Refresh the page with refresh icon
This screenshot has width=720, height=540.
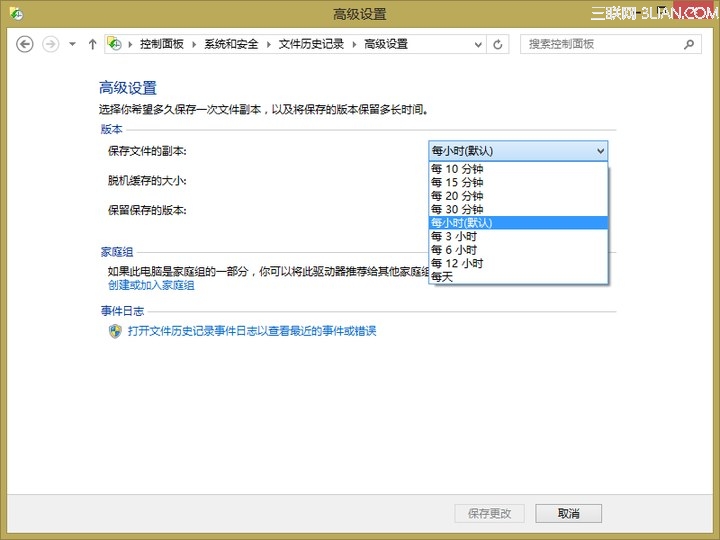pos(498,45)
